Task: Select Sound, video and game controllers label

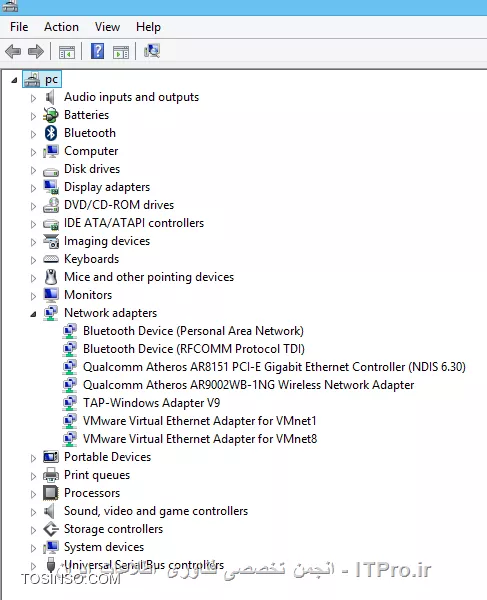Action: (156, 511)
